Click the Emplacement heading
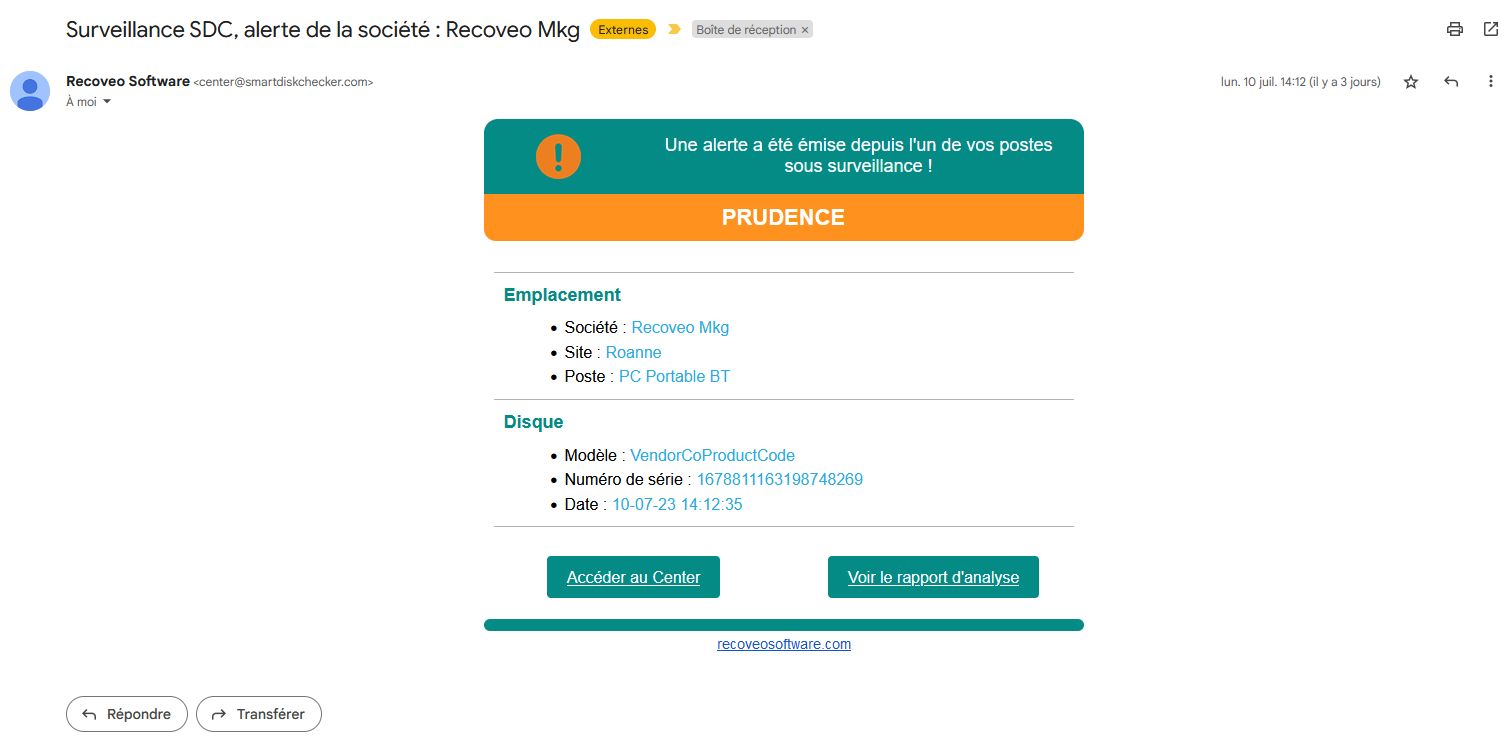 [x=562, y=295]
